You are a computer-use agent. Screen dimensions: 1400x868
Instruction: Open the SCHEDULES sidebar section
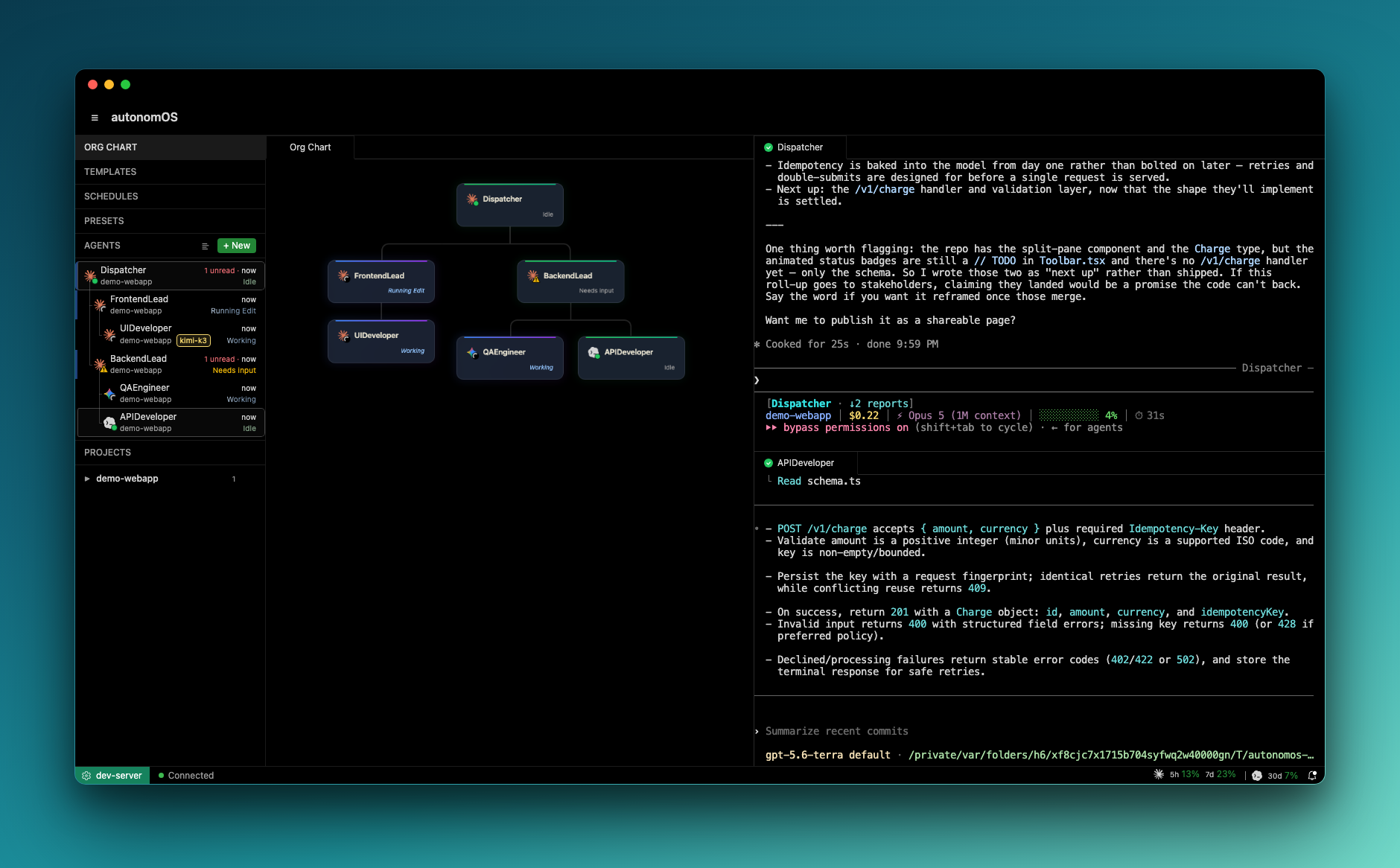[171, 197]
